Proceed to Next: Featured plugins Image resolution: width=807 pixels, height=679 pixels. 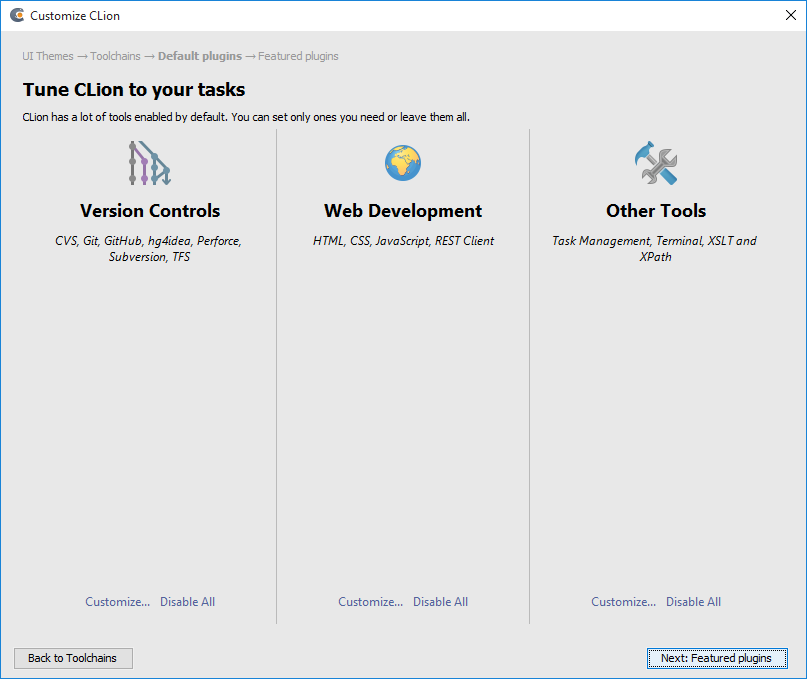[716, 658]
